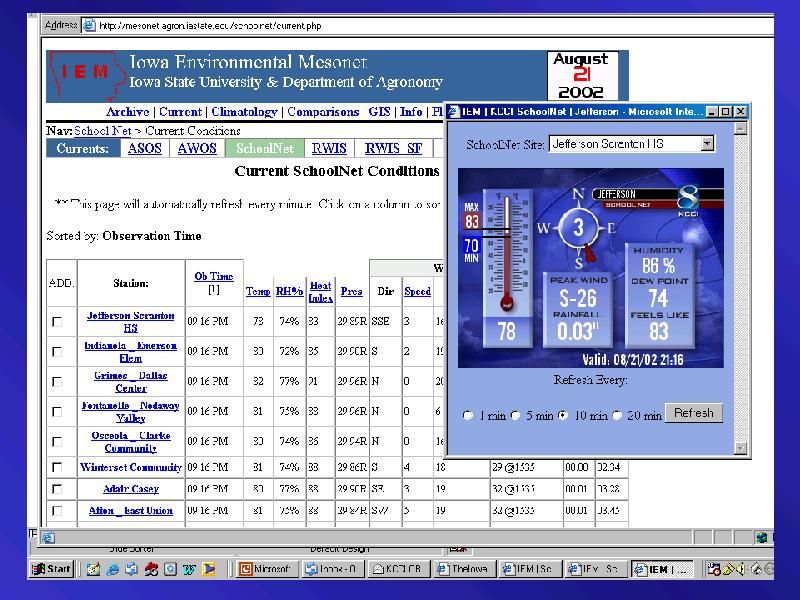The height and width of the screenshot is (600, 800).
Task: Open the Climatology menu link
Action: coord(244,112)
